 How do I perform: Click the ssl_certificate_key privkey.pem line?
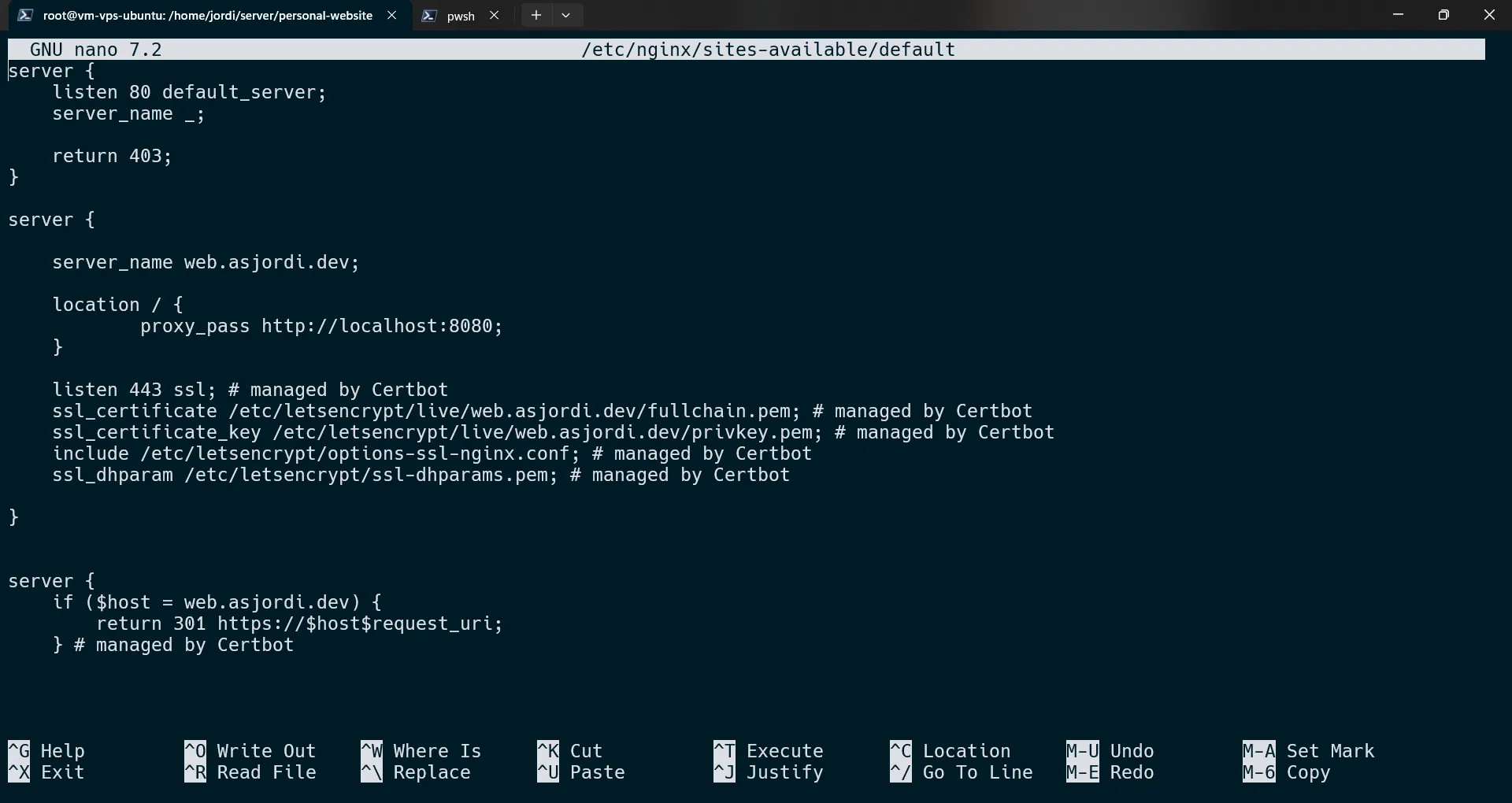click(553, 432)
